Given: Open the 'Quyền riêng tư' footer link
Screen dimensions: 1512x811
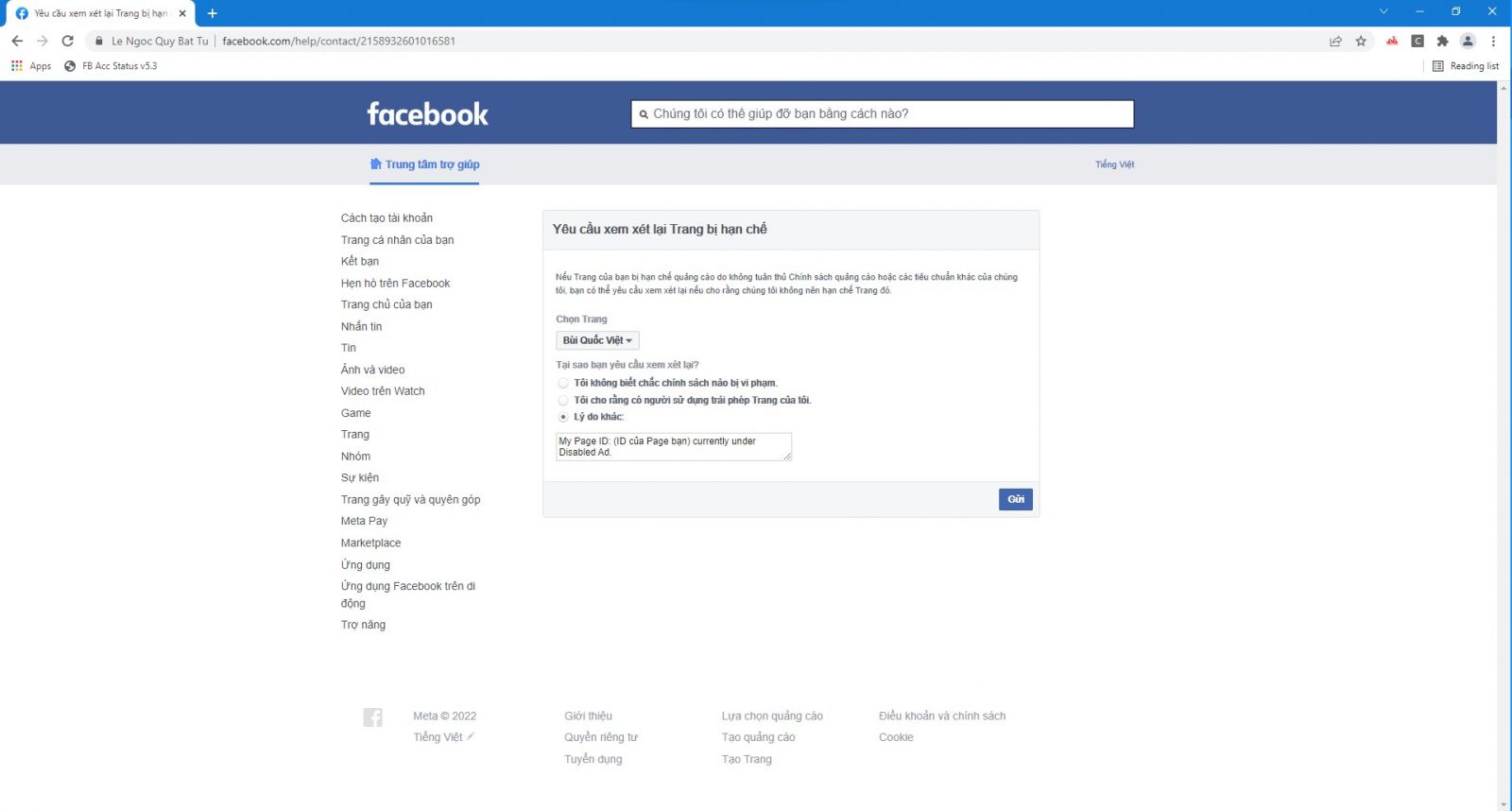Looking at the screenshot, I should click(x=601, y=737).
